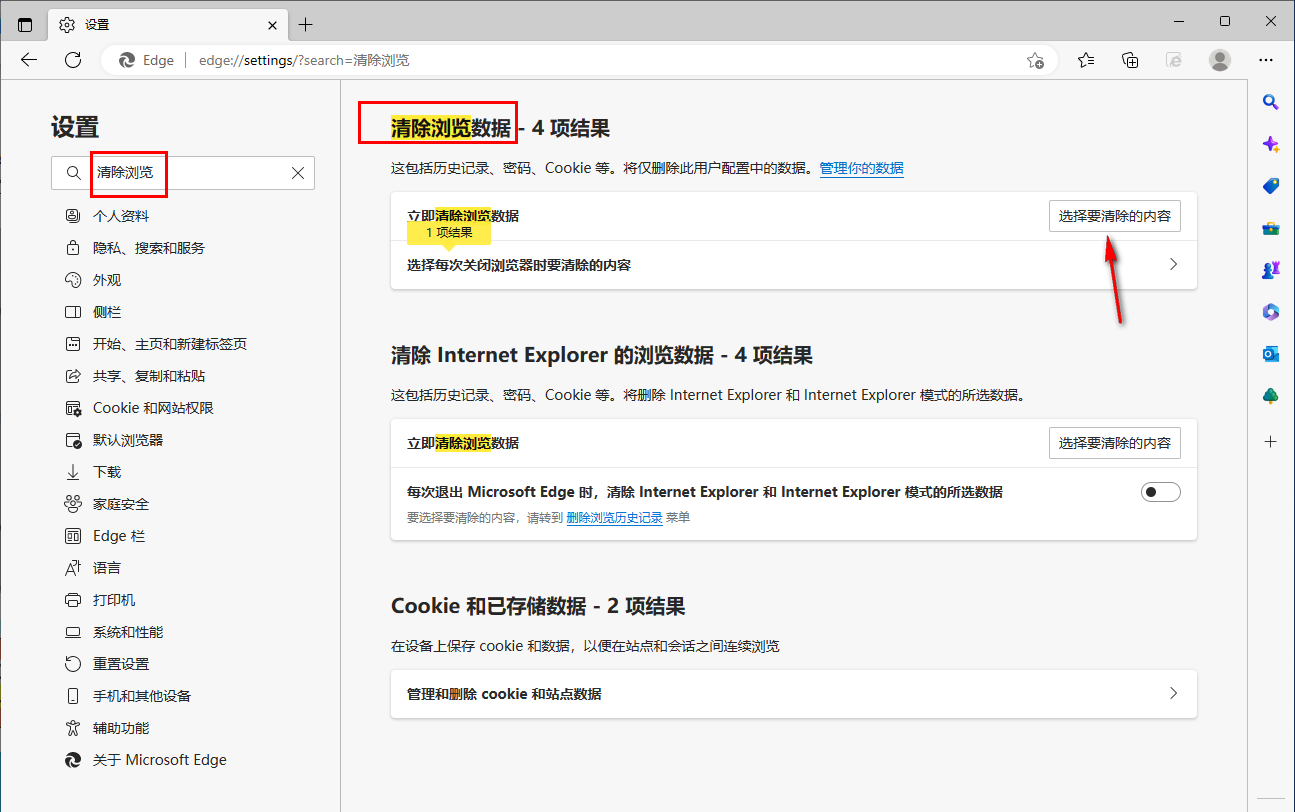Toggle clearing IE data on Edge exit

click(1160, 491)
